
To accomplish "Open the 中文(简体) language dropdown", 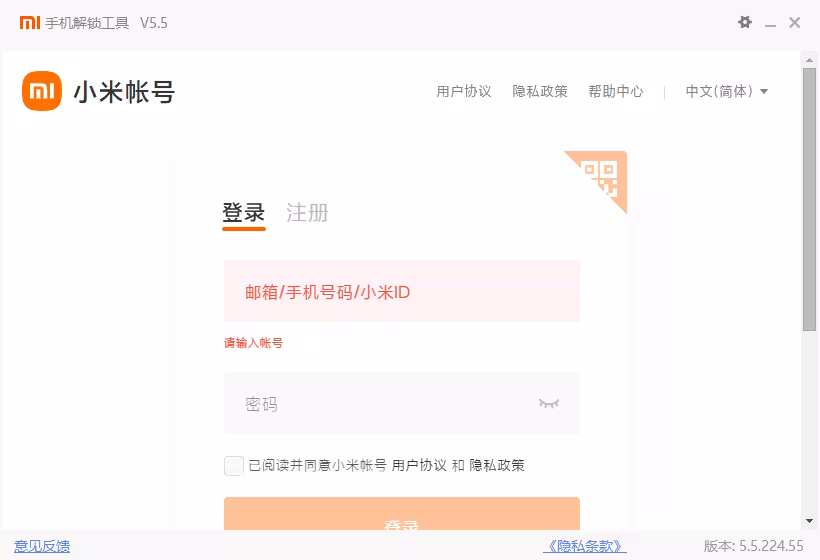I will pos(719,91).
